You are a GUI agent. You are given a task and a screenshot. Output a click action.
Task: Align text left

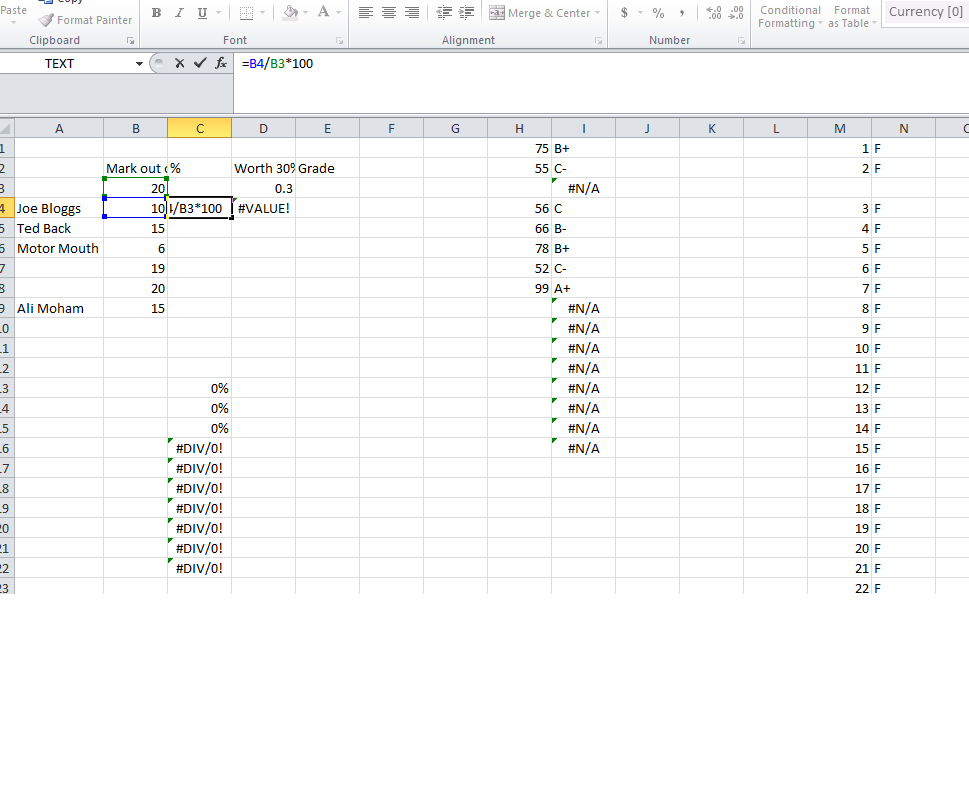coord(366,12)
